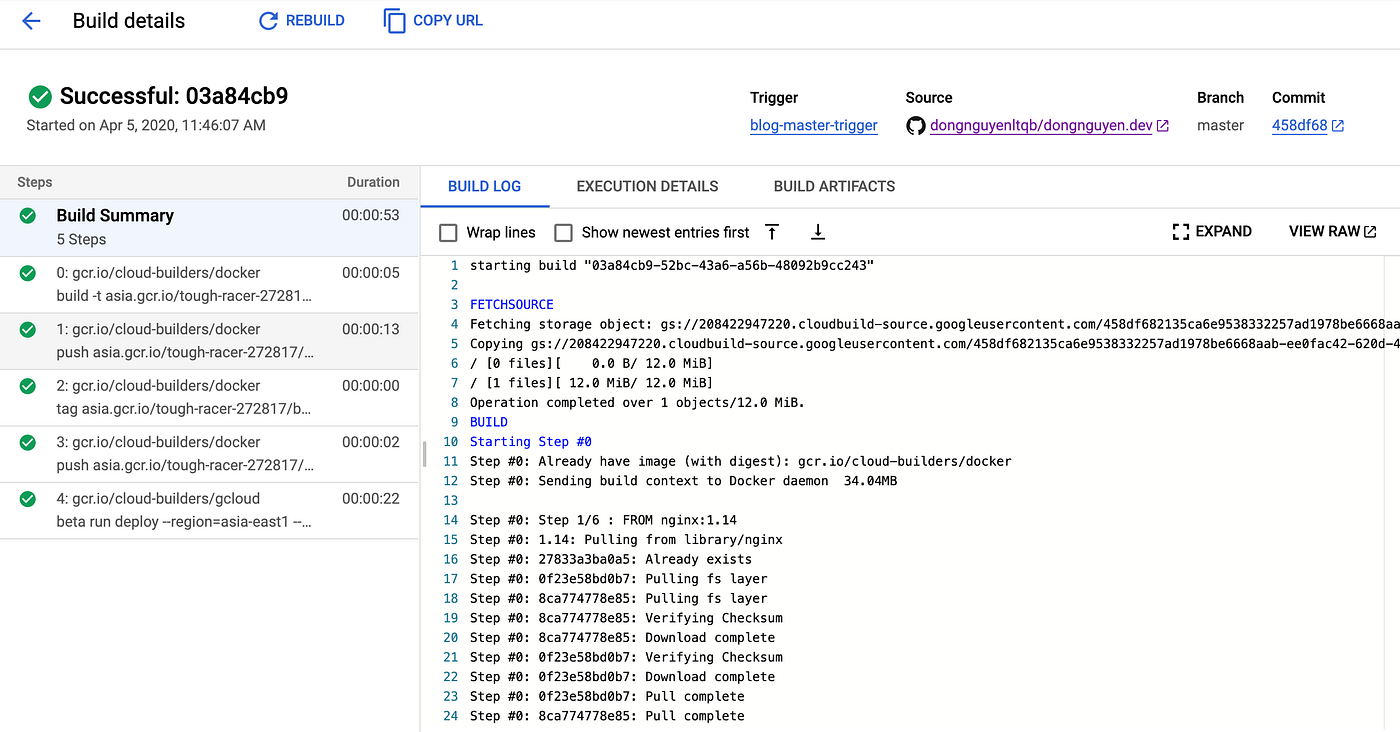Click the 'Started on Apr 5, 2020' timestamp
Image resolution: width=1400 pixels, height=732 pixels.
click(x=146, y=126)
